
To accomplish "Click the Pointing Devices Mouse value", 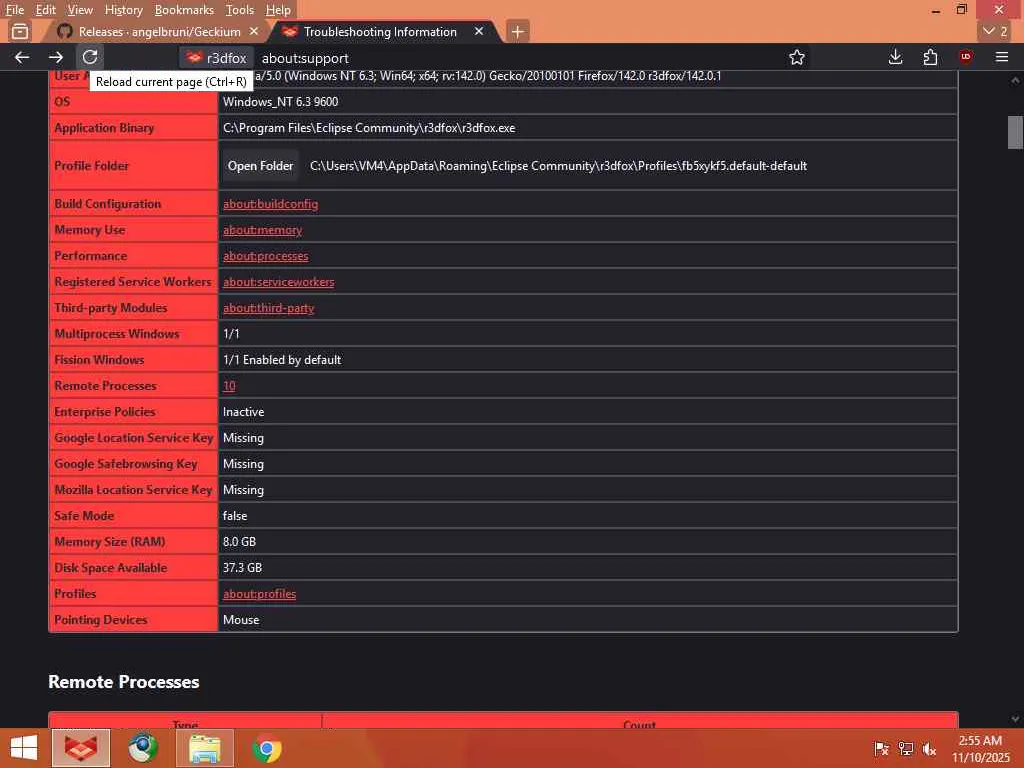I will click(241, 620).
